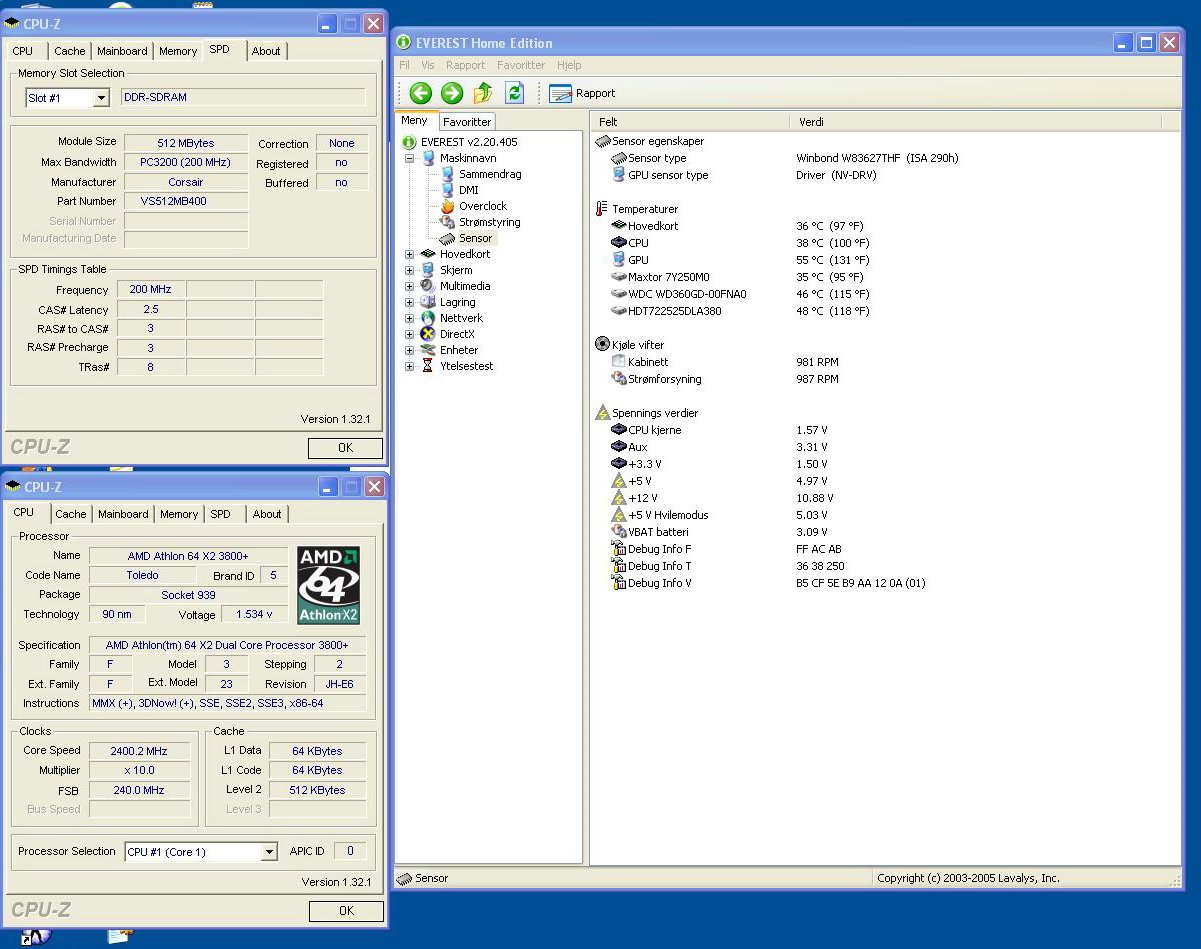Click the up-level folder arrow icon in EVEREST toolbar
Screen dimensions: 1201x949
(483, 93)
